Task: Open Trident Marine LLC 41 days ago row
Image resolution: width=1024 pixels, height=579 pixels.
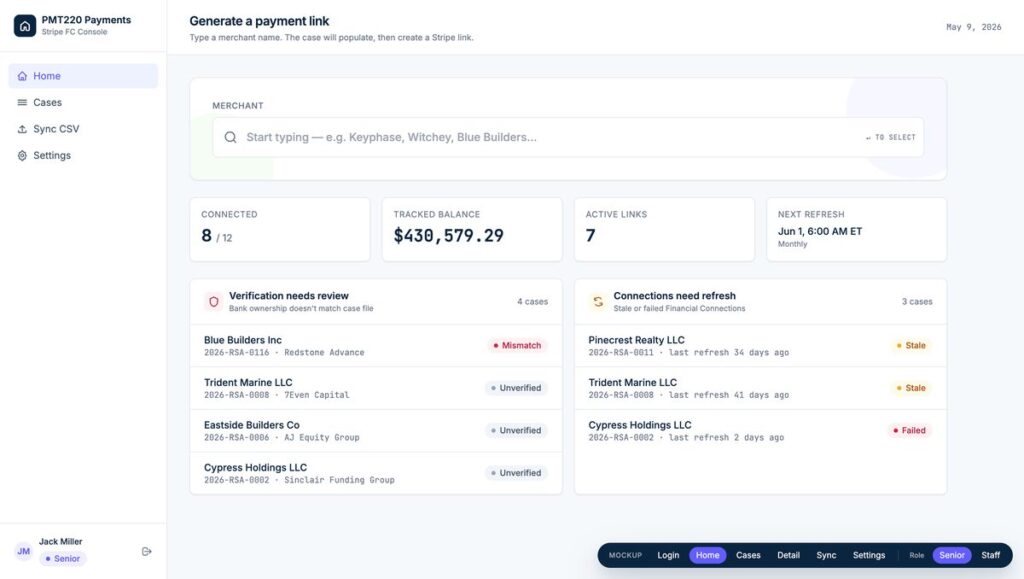Action: click(x=760, y=388)
